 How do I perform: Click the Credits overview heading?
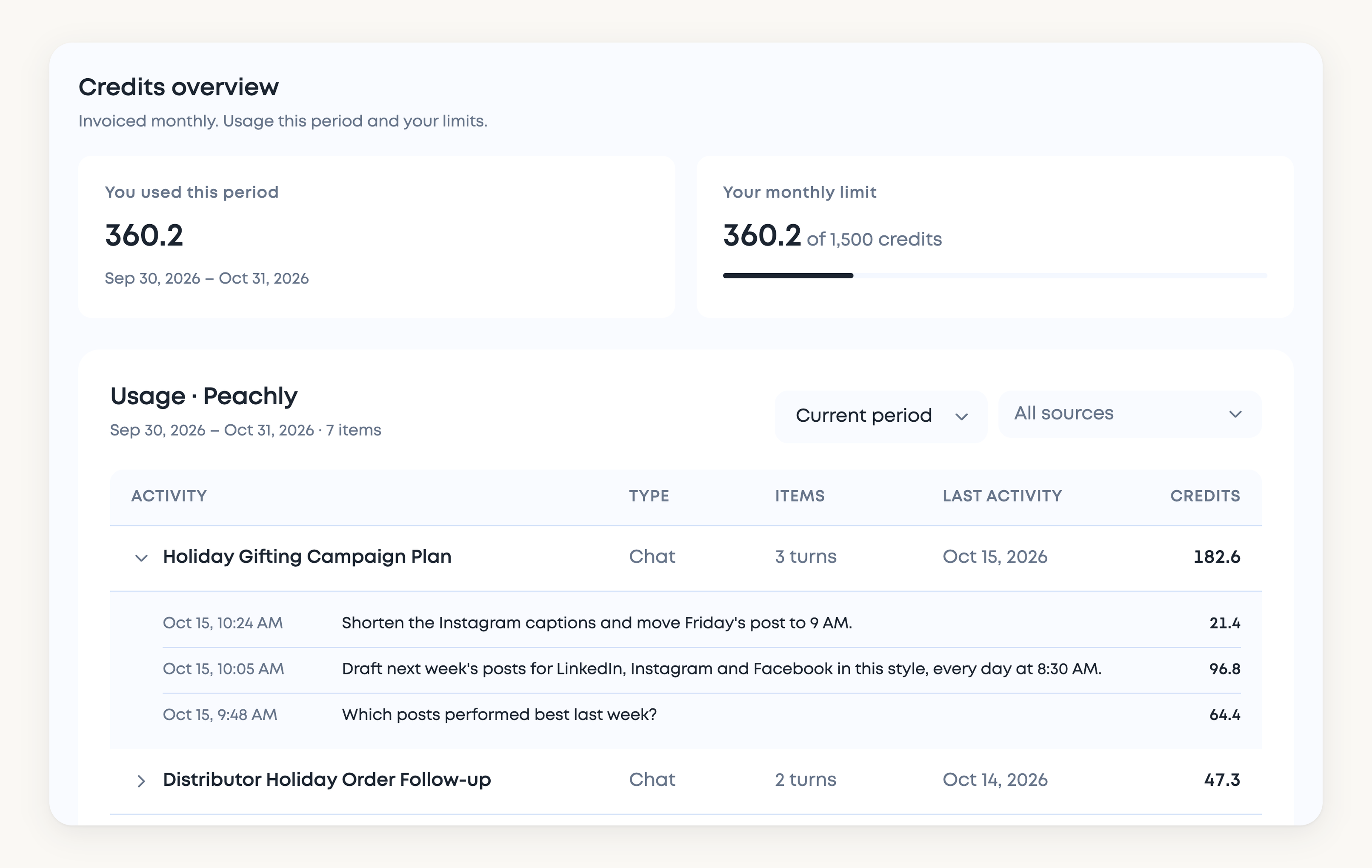pos(178,87)
